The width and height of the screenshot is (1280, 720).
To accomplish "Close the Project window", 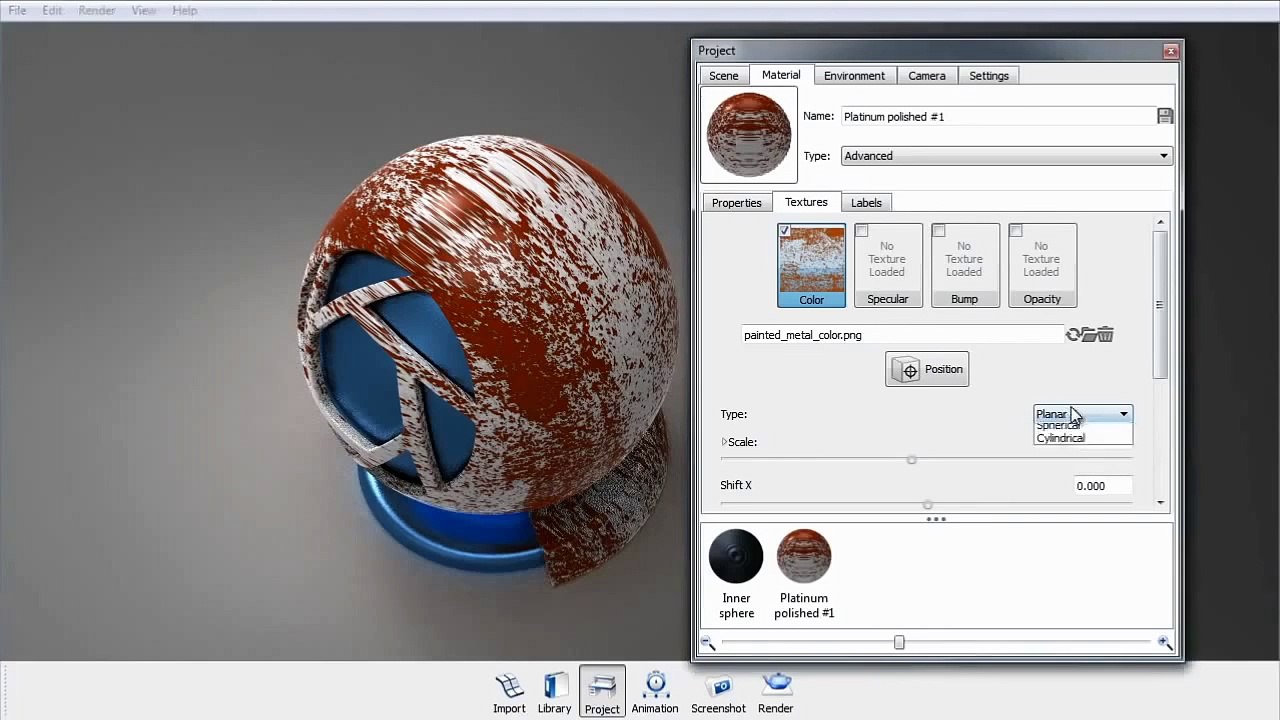I will tap(1170, 51).
